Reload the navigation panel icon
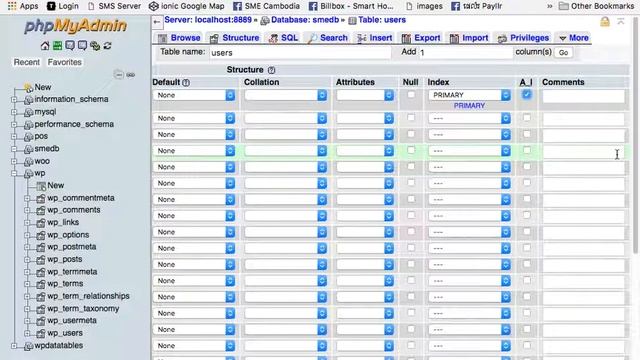640x360 pixels. pos(107,46)
